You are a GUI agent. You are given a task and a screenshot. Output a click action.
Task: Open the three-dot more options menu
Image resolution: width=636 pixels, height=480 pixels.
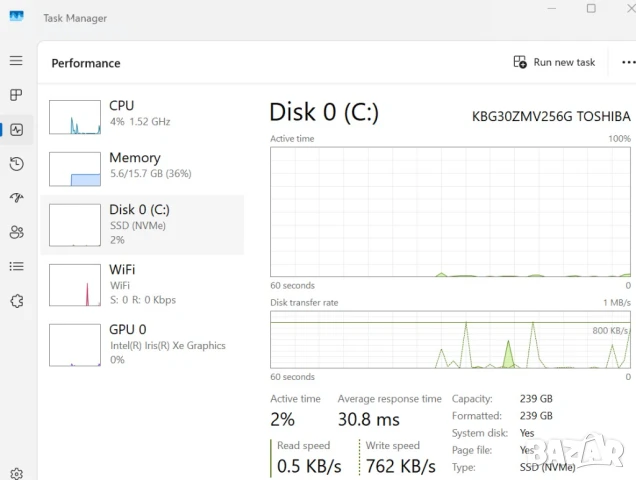pos(628,62)
